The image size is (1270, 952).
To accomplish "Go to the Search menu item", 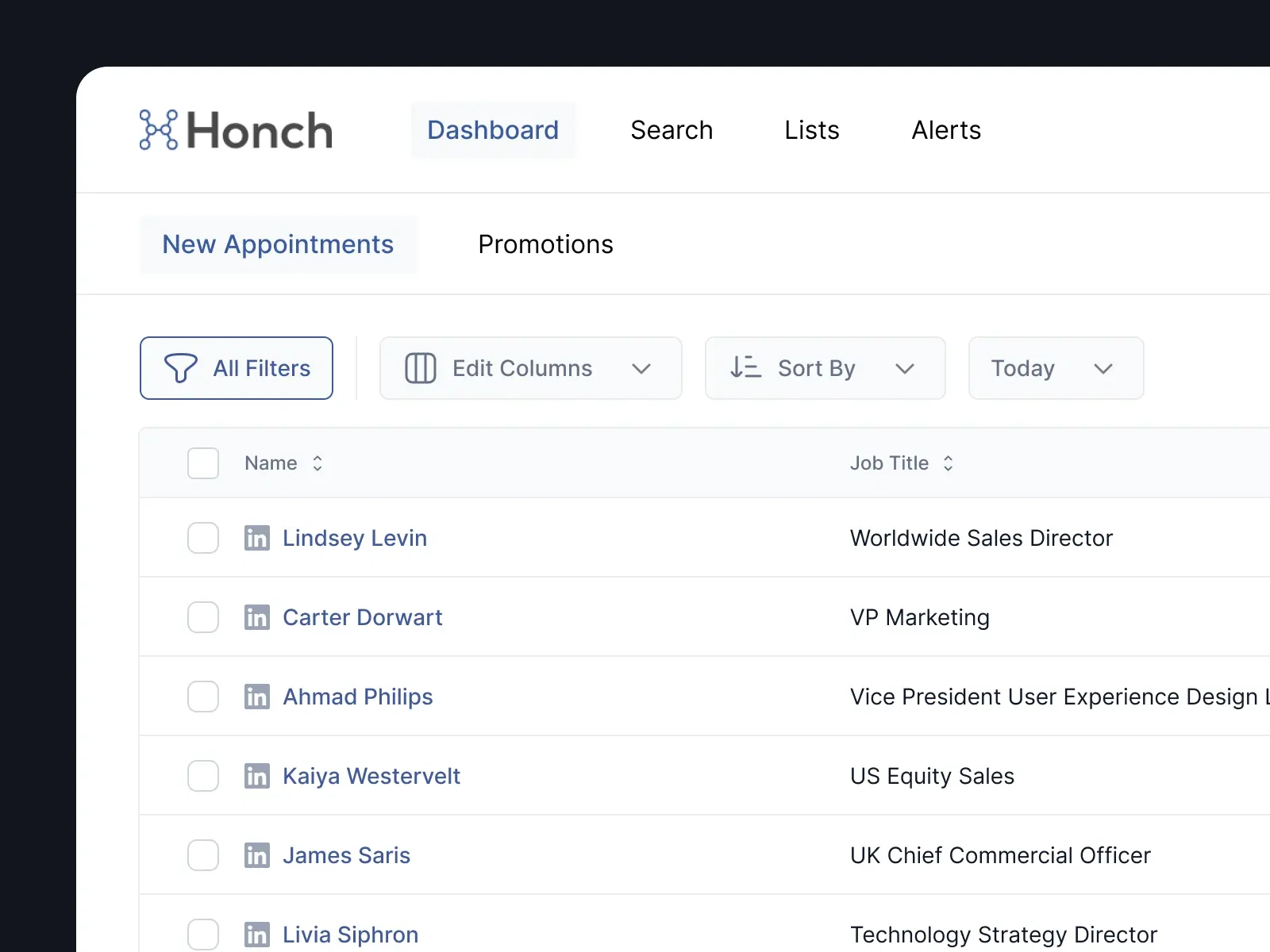I will pyautogui.click(x=672, y=130).
